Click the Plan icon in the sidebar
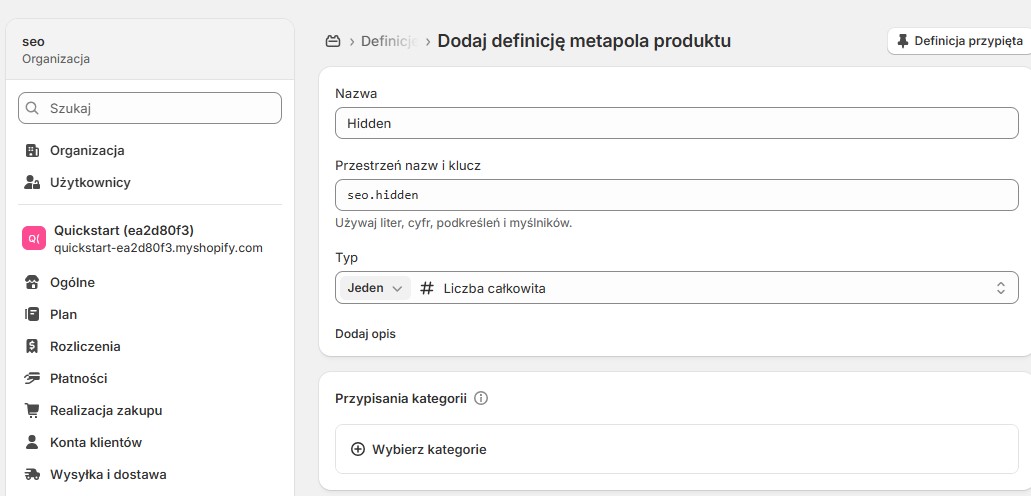This screenshot has width=1031, height=496. tap(32, 314)
